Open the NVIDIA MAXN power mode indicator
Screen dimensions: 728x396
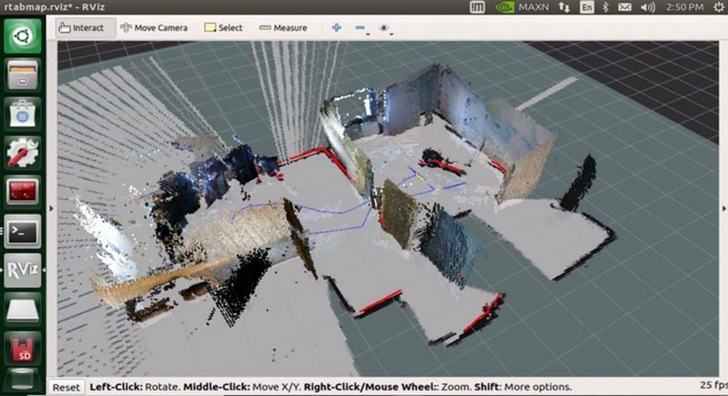click(521, 7)
